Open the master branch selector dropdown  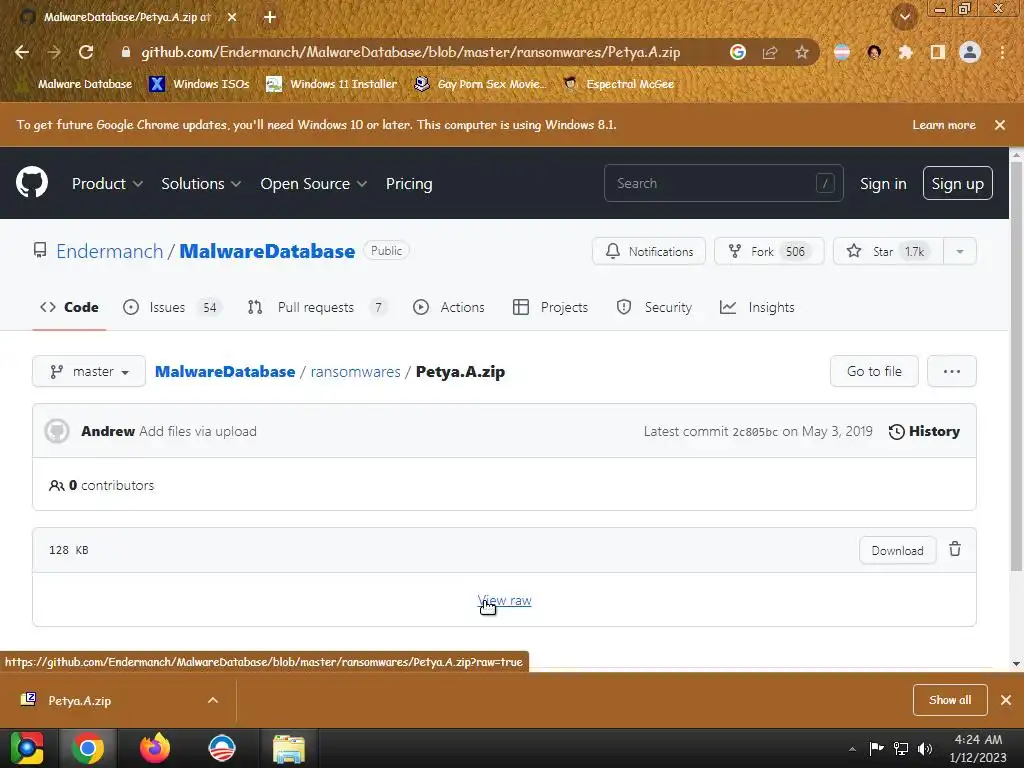(89, 372)
